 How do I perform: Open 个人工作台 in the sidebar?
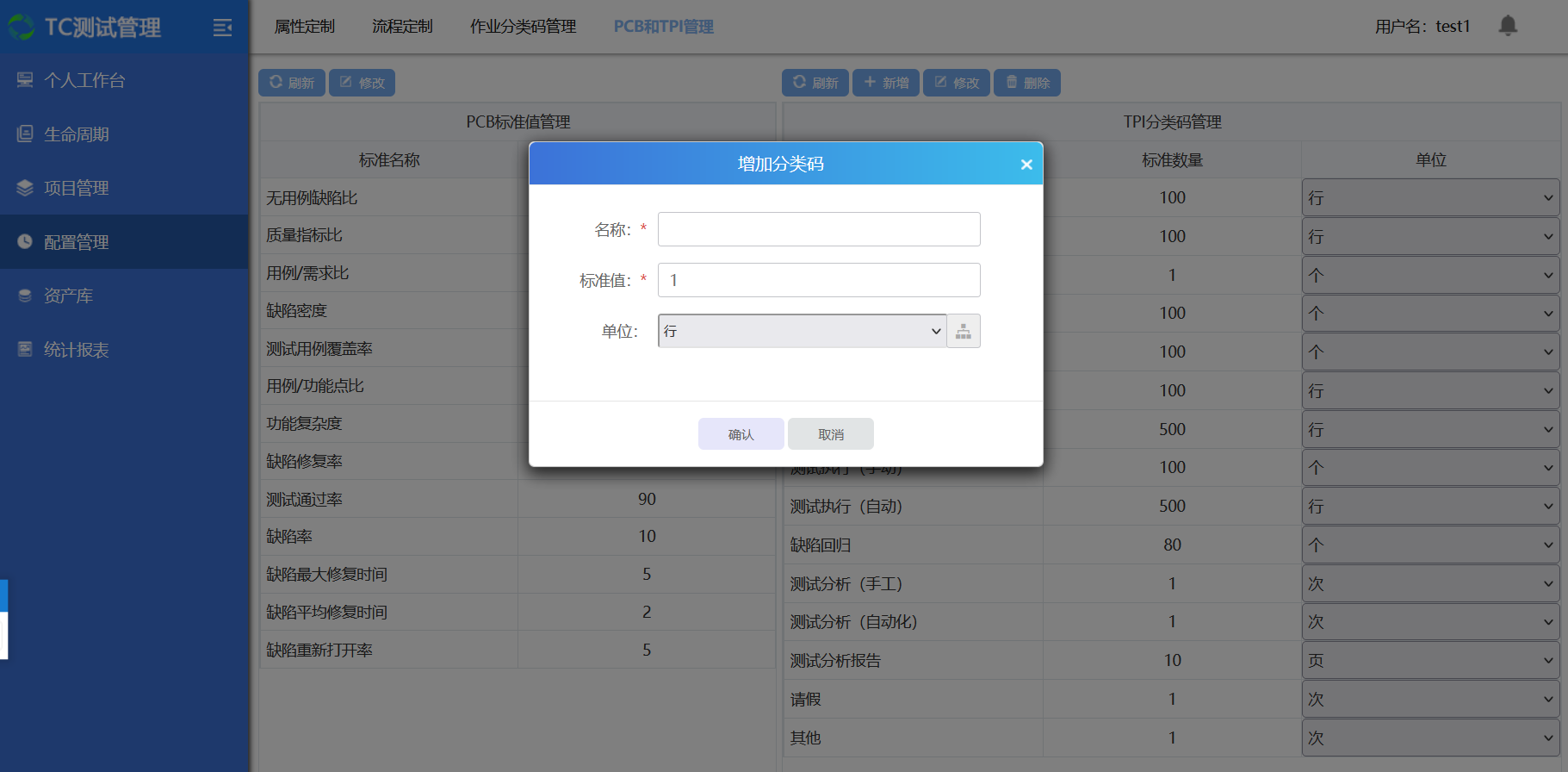(x=84, y=80)
